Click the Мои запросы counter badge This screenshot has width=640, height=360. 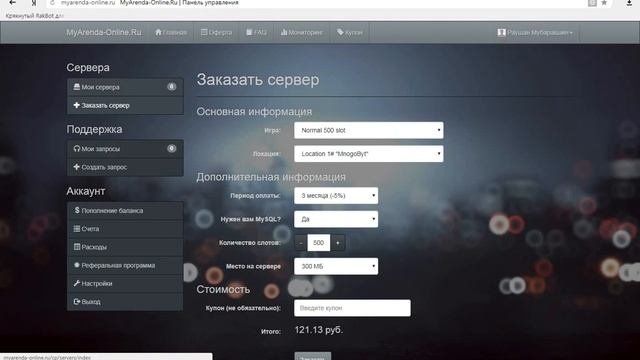[171, 148]
